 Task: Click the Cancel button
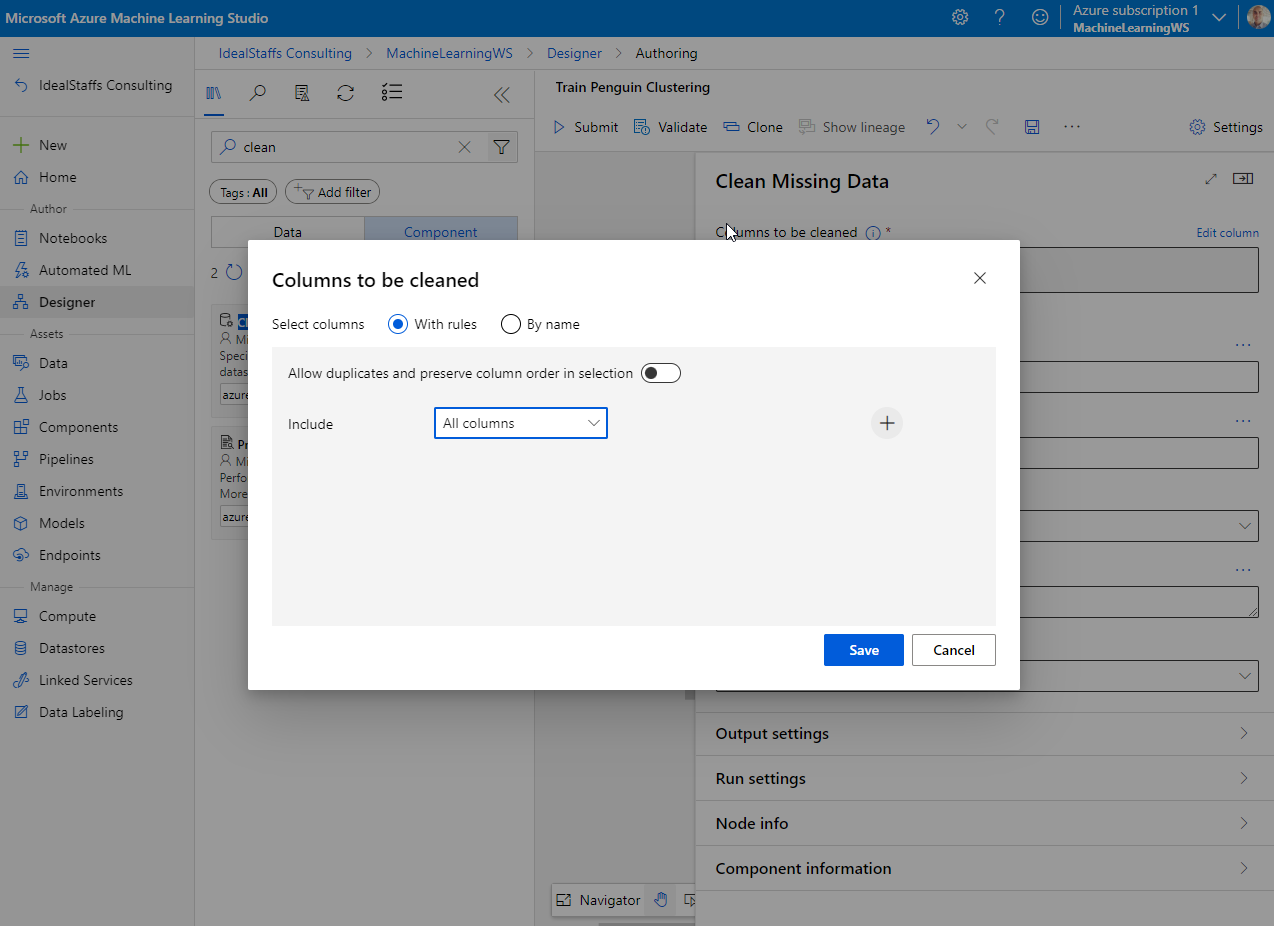point(953,650)
